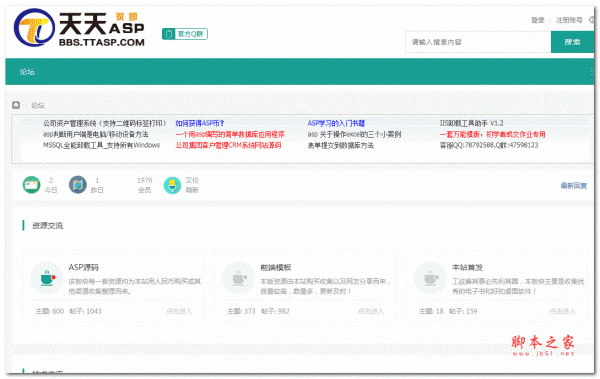The width and height of the screenshot is (600, 379).
Task: Click the 客服QQ:78792588 contact text
Action: [489, 145]
